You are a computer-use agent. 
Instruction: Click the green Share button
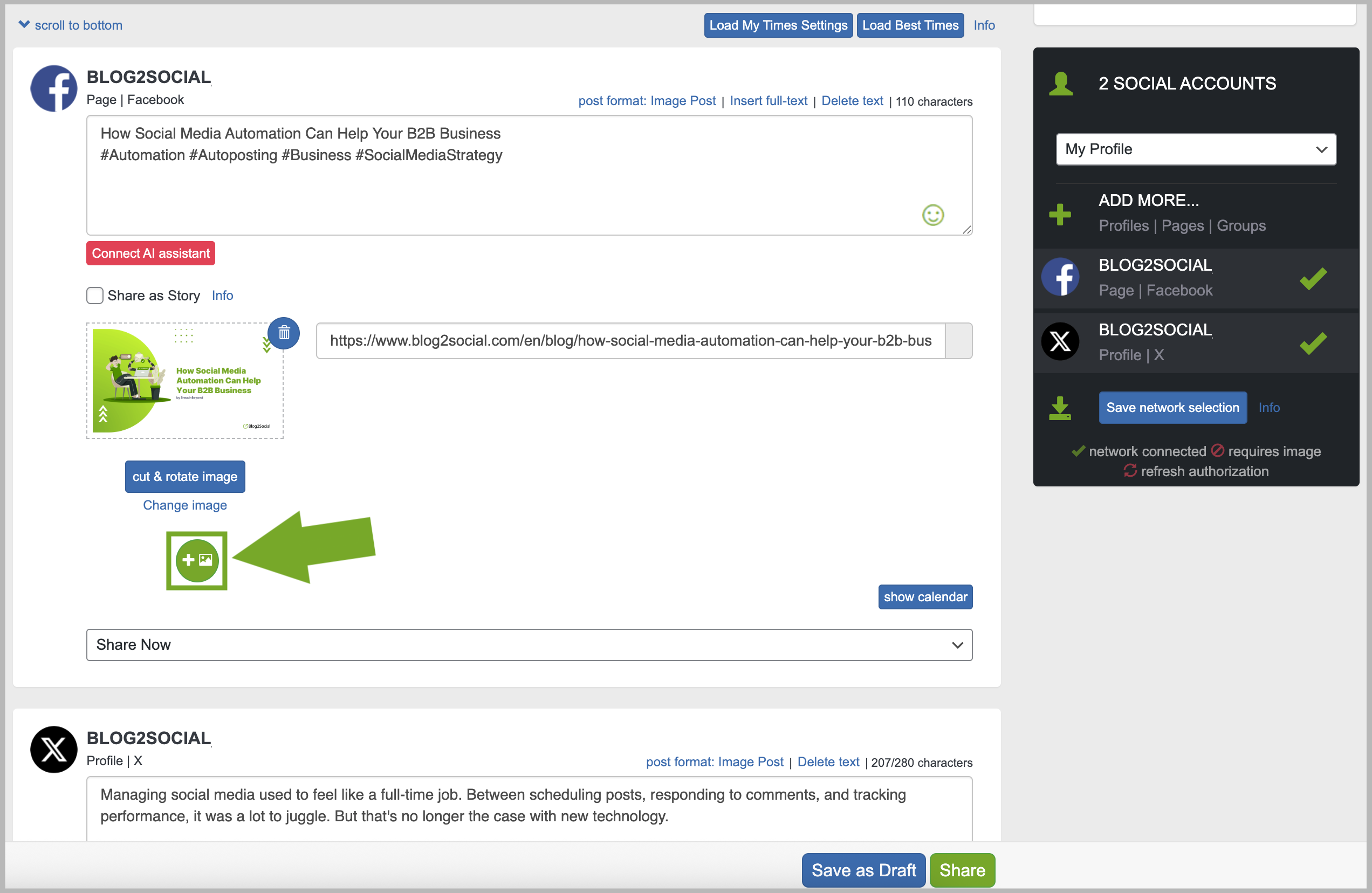(x=962, y=870)
